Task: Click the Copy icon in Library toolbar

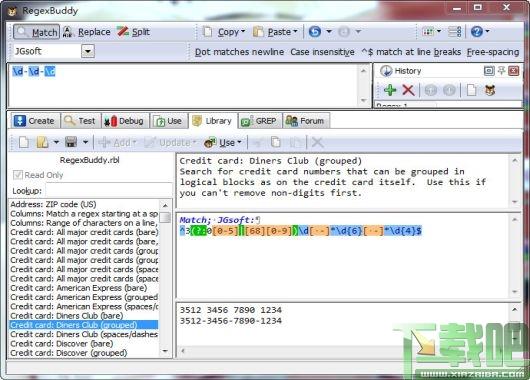Action: pyautogui.click(x=276, y=143)
